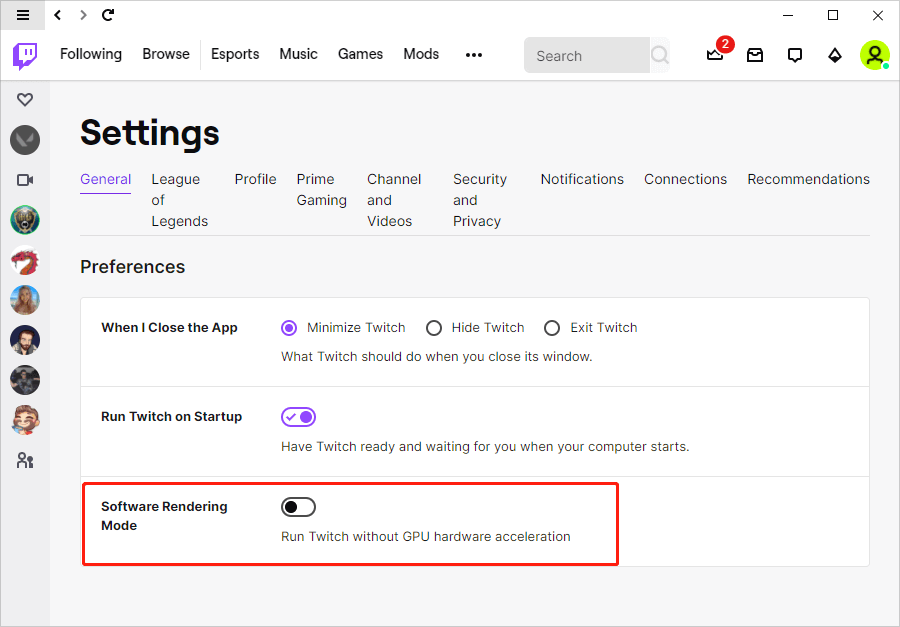Image resolution: width=900 pixels, height=627 pixels.
Task: Minimize the Twitch window
Action: (788, 16)
